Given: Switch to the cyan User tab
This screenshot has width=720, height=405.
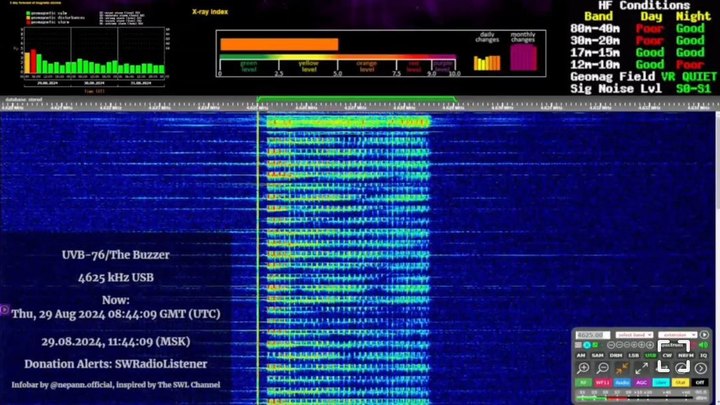Looking at the screenshot, I should coord(661,382).
